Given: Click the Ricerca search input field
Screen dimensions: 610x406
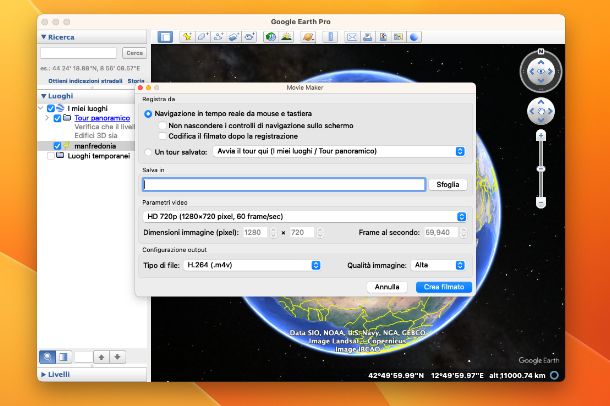Looking at the screenshot, I should tap(79, 53).
